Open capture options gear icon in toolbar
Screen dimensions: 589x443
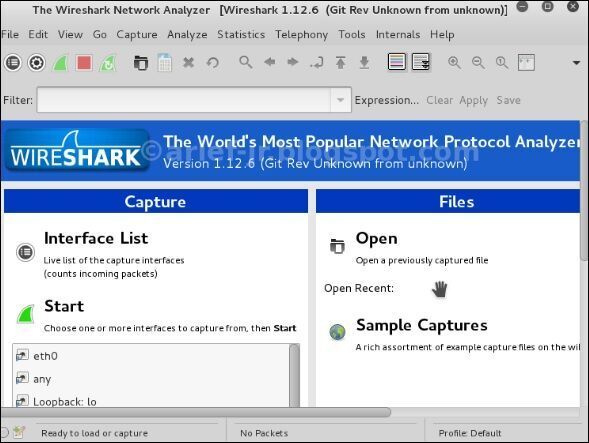coord(36,62)
